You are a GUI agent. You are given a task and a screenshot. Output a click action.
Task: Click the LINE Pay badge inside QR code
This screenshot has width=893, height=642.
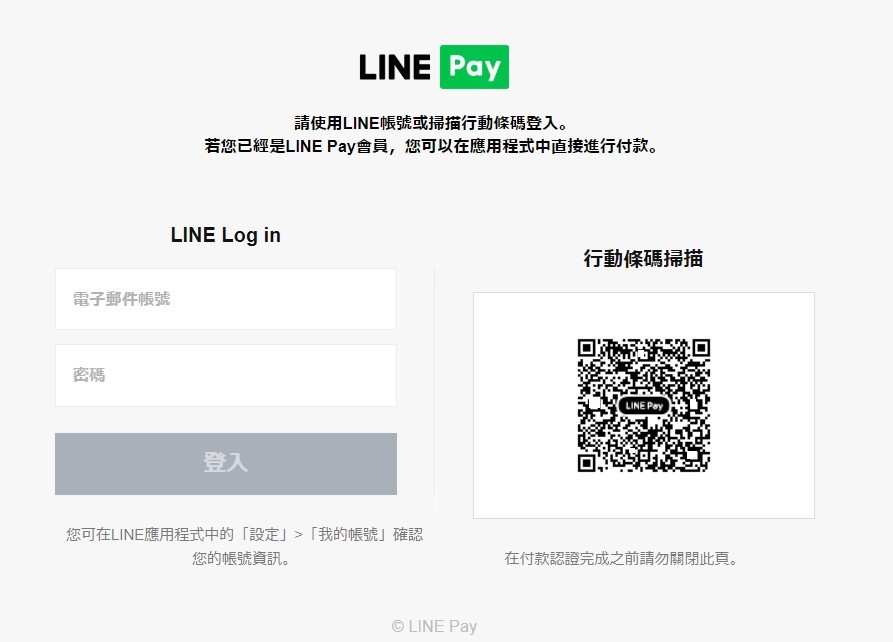[644, 406]
